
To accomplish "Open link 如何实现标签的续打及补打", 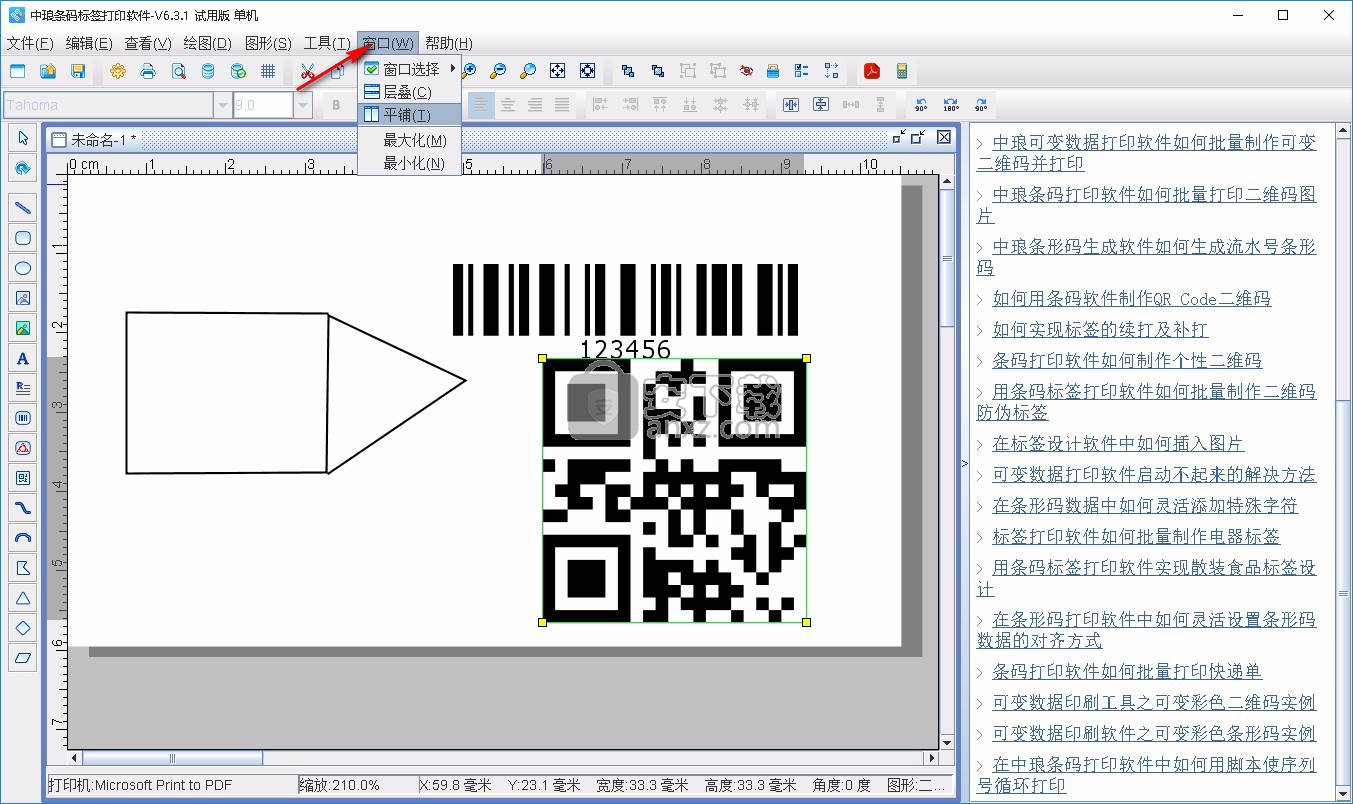I will [1100, 329].
